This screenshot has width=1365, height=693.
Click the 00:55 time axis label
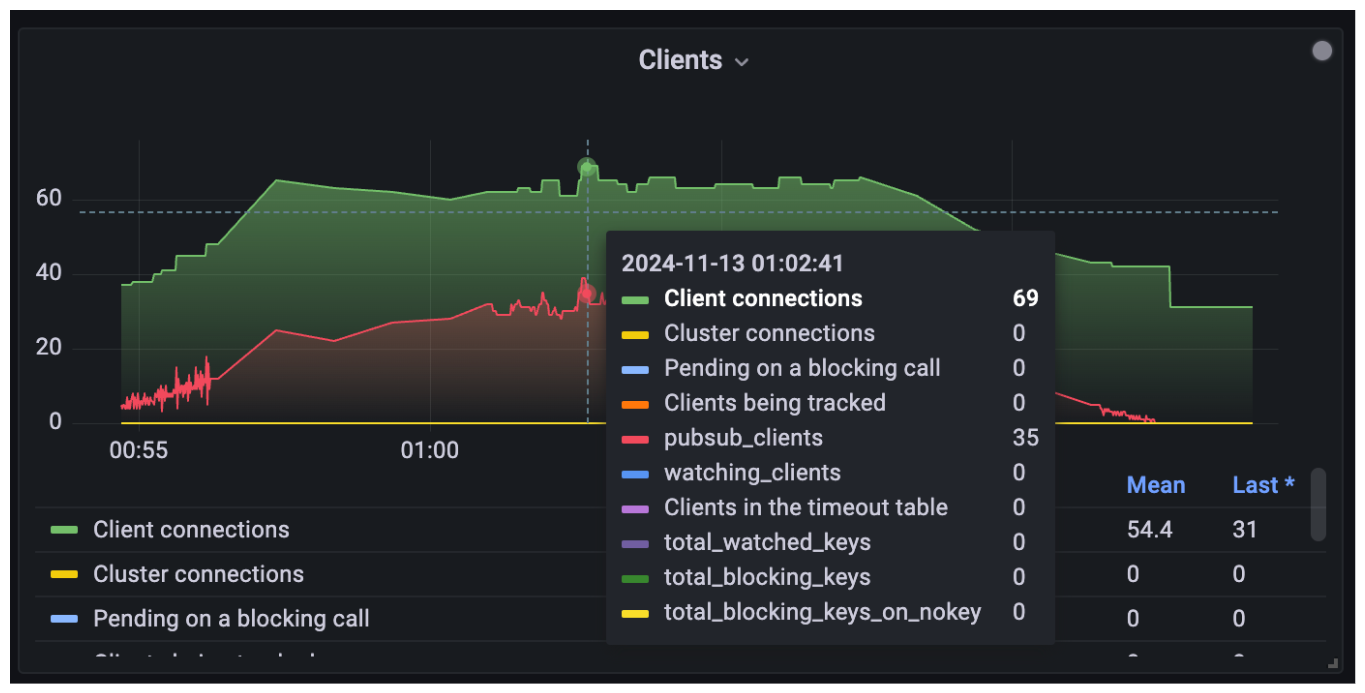click(138, 451)
